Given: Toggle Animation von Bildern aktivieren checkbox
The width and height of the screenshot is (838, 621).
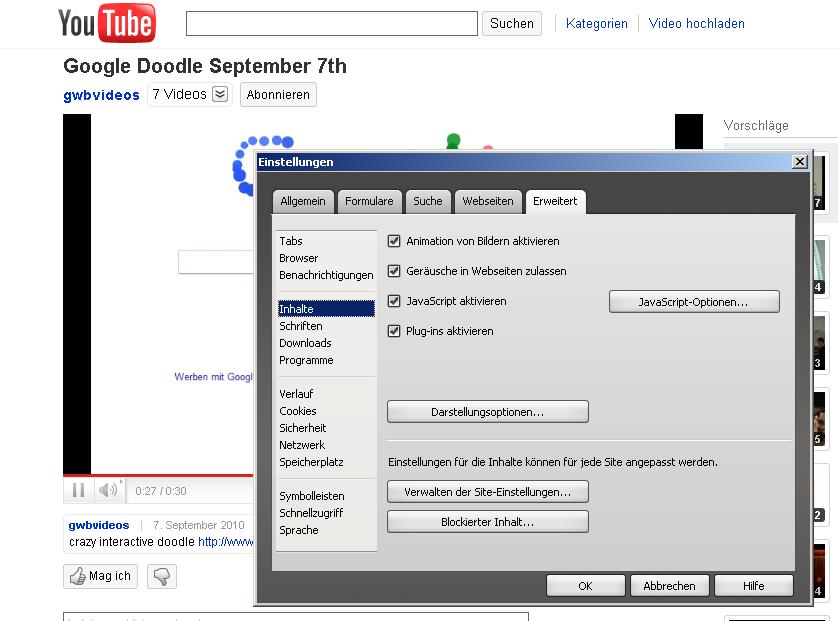Looking at the screenshot, I should (x=394, y=241).
